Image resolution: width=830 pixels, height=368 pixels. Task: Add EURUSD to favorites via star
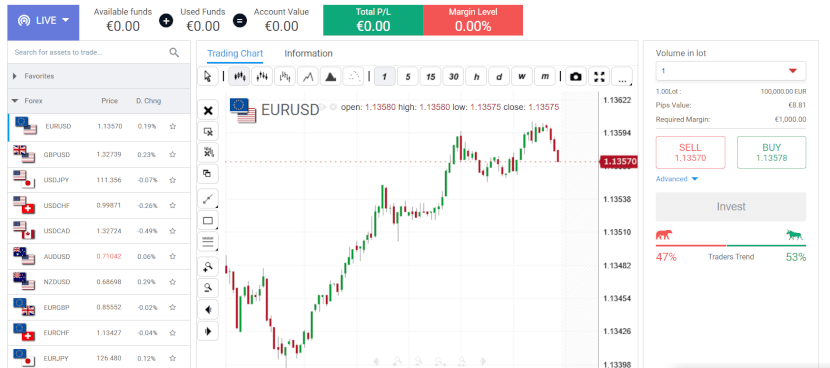click(x=173, y=127)
